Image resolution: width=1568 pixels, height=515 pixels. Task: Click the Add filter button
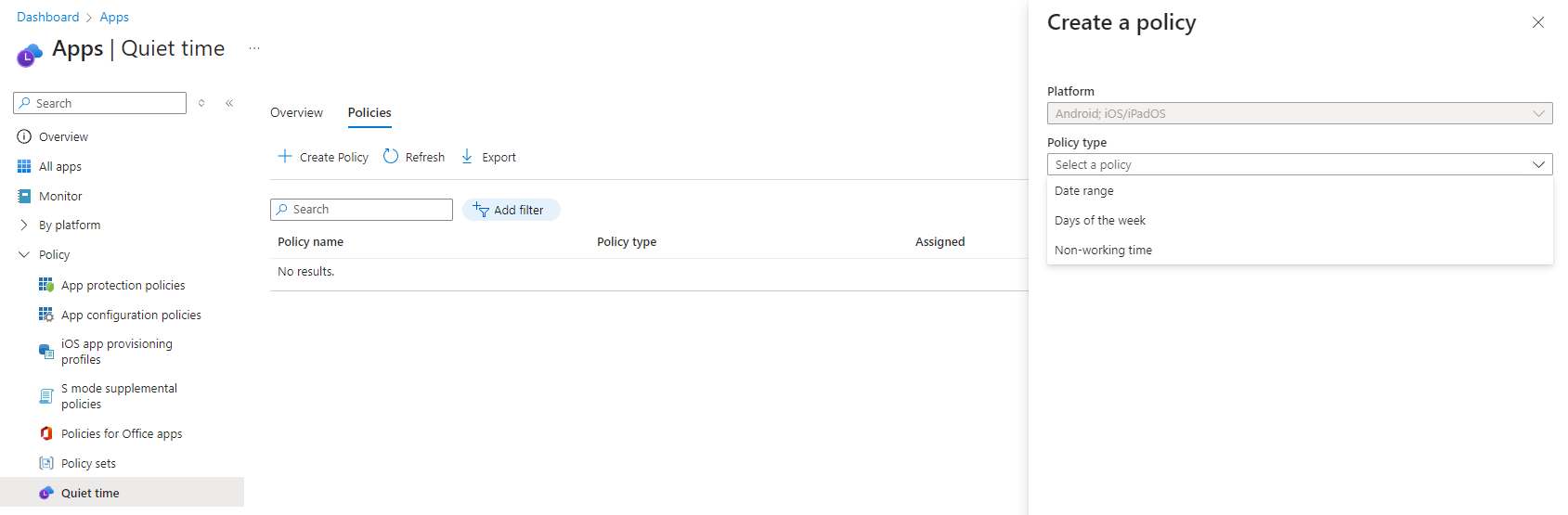pos(511,210)
